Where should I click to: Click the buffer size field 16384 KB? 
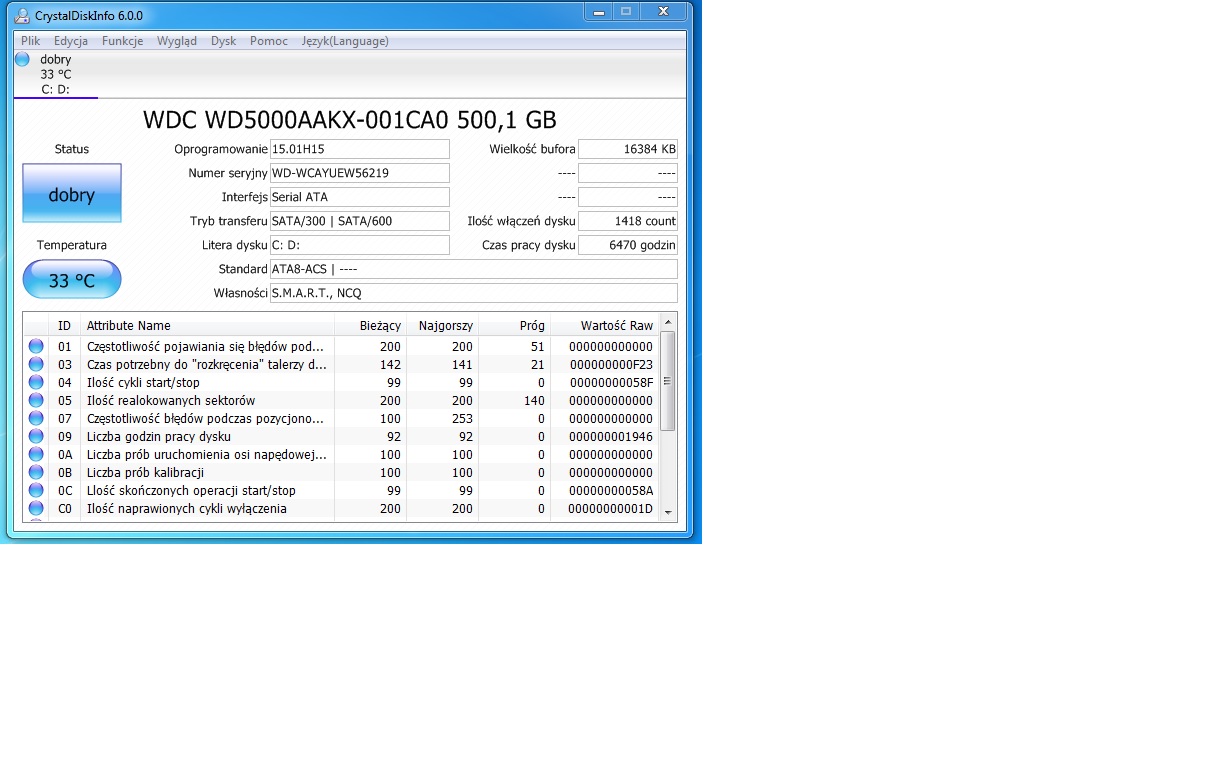[x=628, y=149]
